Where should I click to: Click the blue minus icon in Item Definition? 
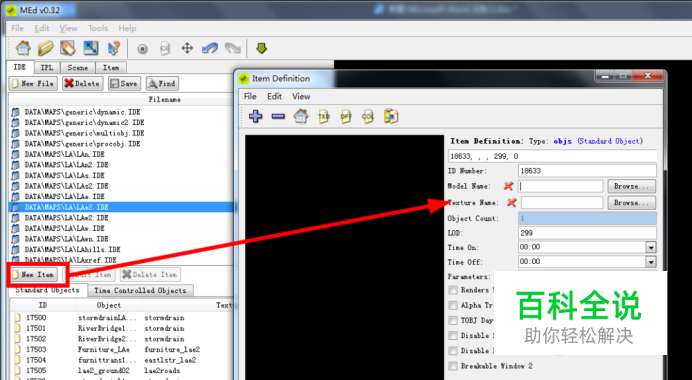[x=278, y=117]
